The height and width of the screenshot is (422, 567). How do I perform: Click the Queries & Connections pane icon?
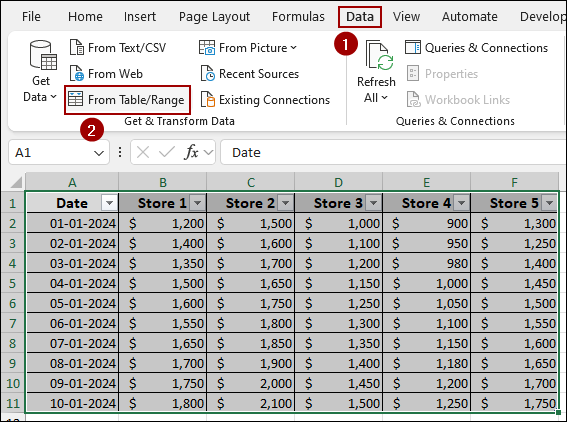click(413, 47)
